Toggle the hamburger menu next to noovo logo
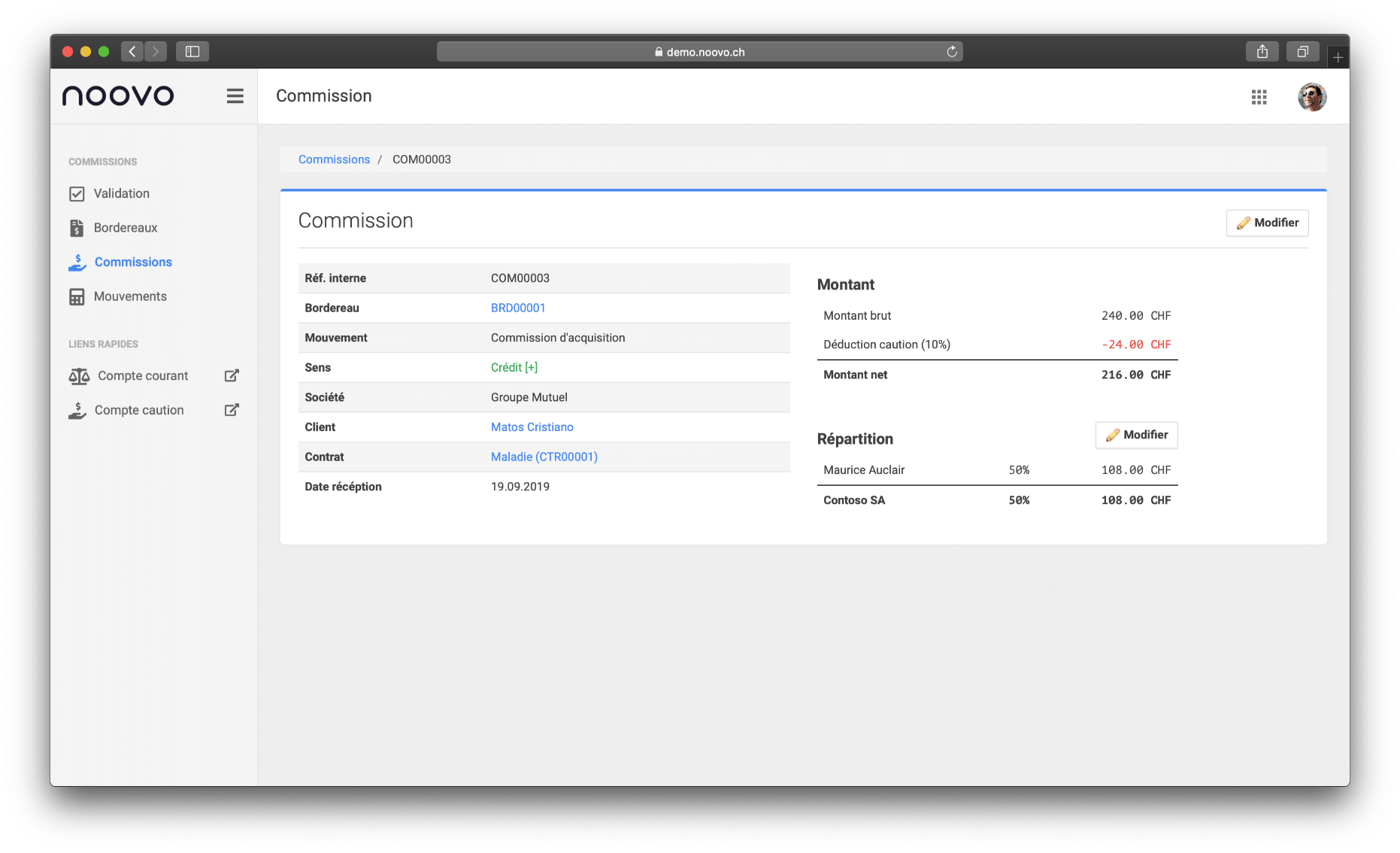This screenshot has height=853, width=1400. 235,96
